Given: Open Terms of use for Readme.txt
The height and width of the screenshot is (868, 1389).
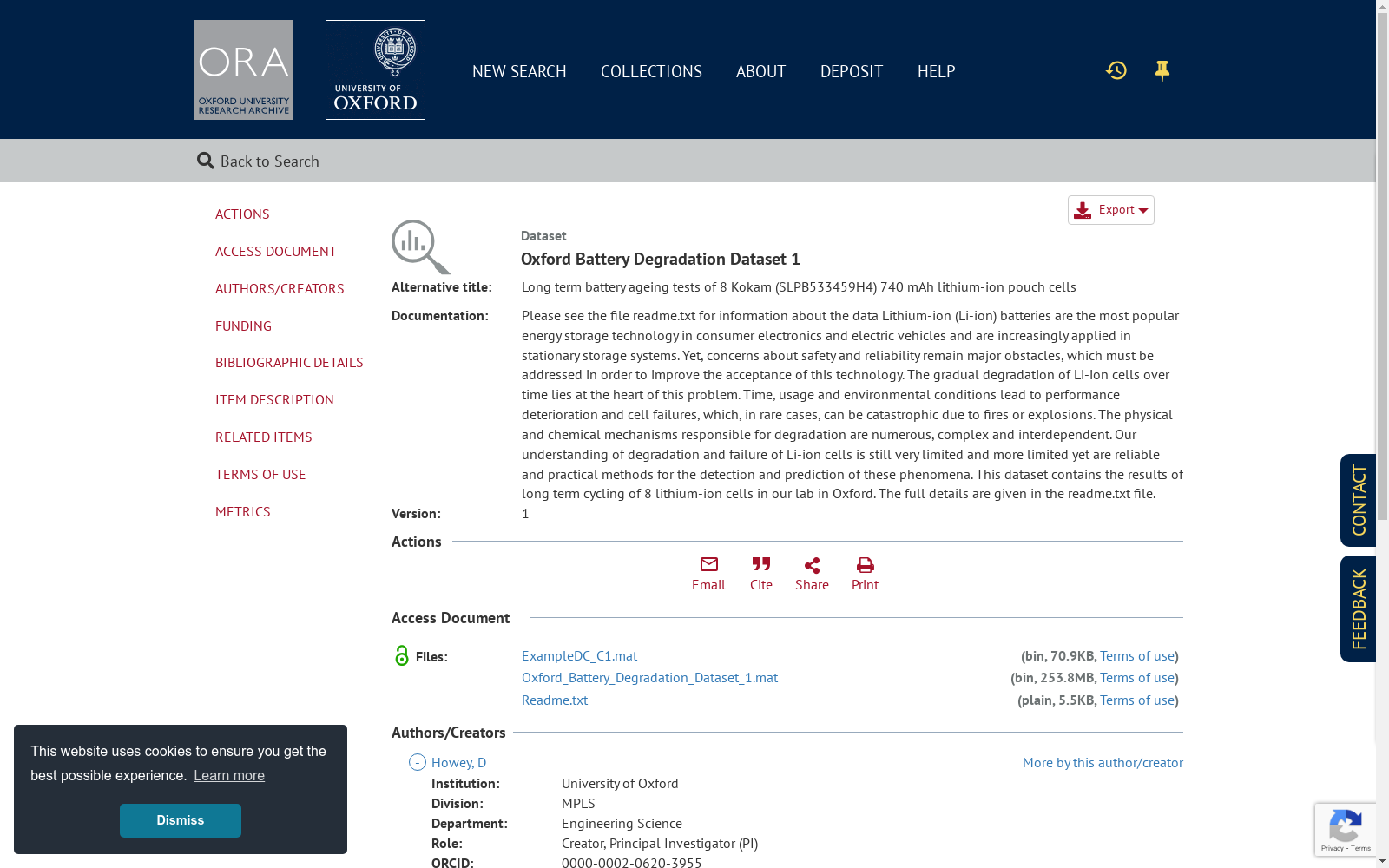Looking at the screenshot, I should 1137,700.
